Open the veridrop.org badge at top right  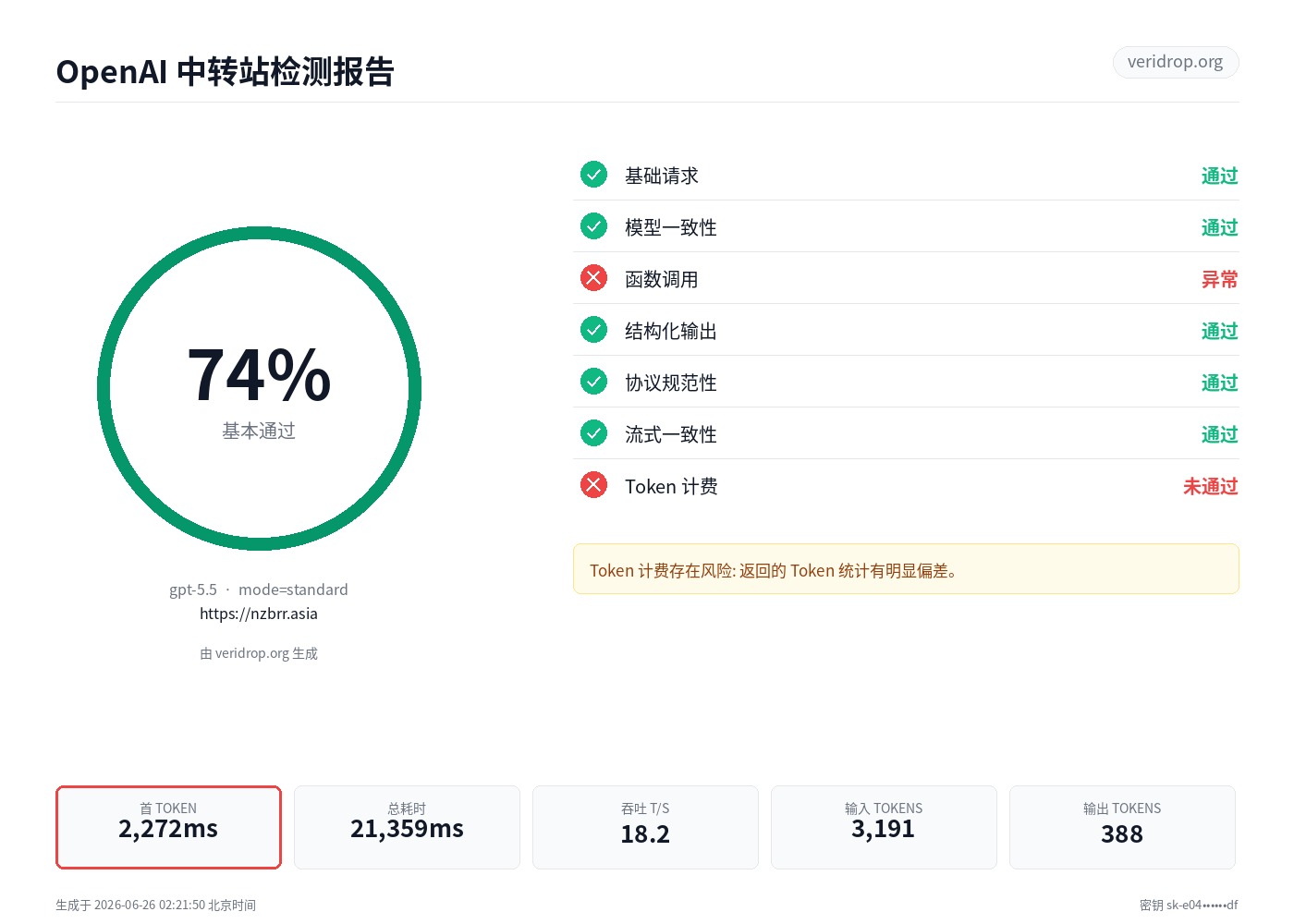(x=1175, y=62)
